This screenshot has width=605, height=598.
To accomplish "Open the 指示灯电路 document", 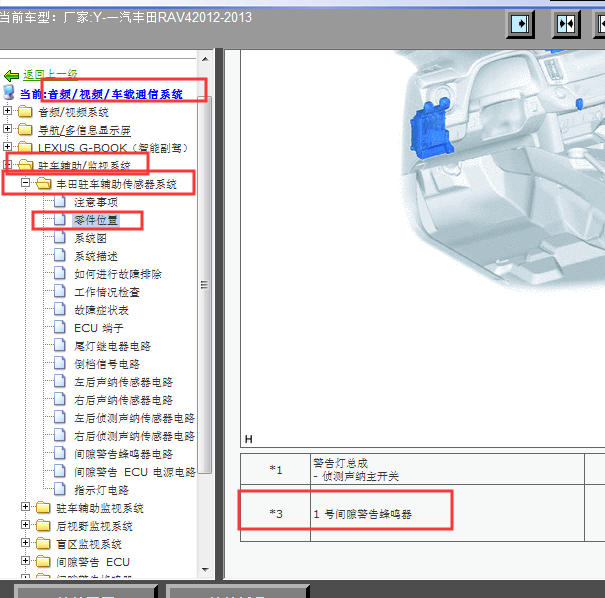I will 101,490.
